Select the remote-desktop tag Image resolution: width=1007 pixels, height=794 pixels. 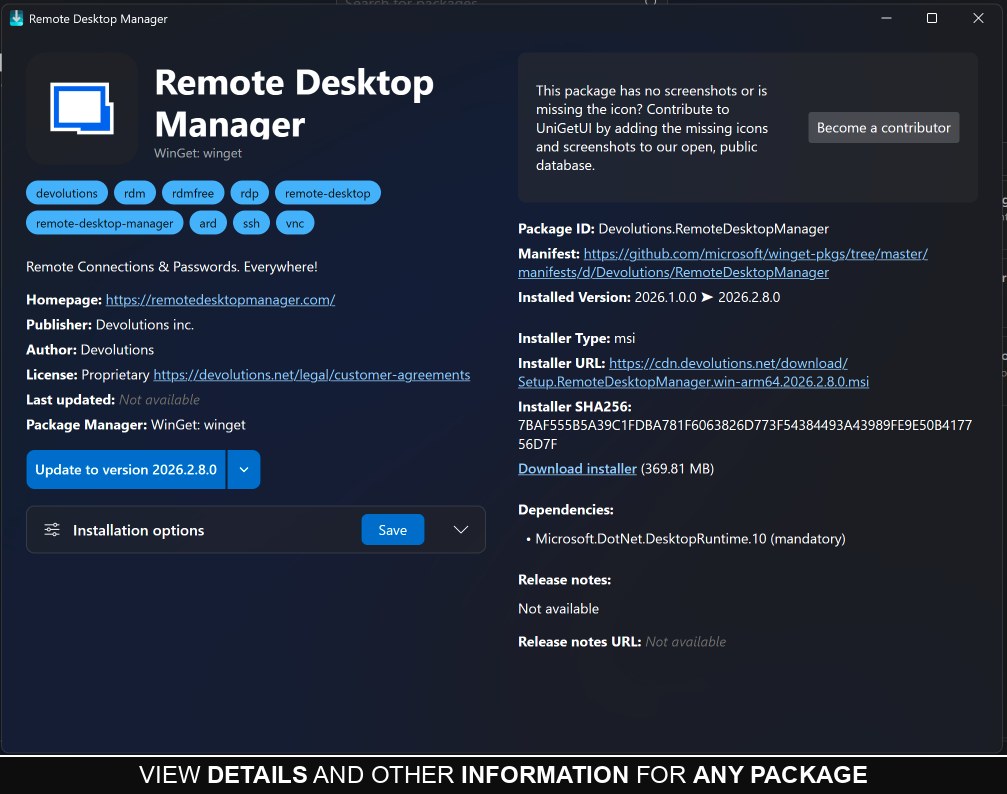pyautogui.click(x=328, y=193)
